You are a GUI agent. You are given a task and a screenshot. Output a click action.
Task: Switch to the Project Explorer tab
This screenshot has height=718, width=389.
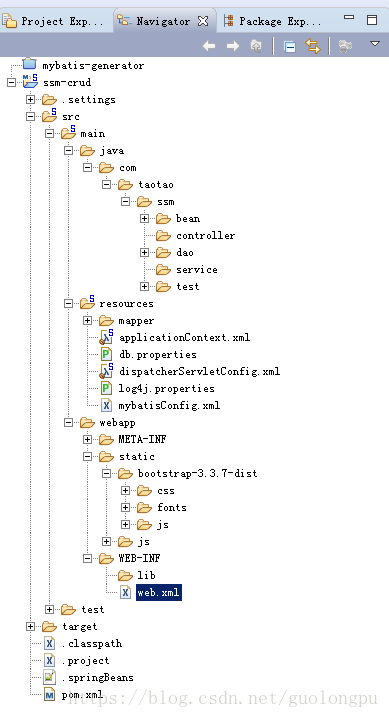click(x=54, y=21)
